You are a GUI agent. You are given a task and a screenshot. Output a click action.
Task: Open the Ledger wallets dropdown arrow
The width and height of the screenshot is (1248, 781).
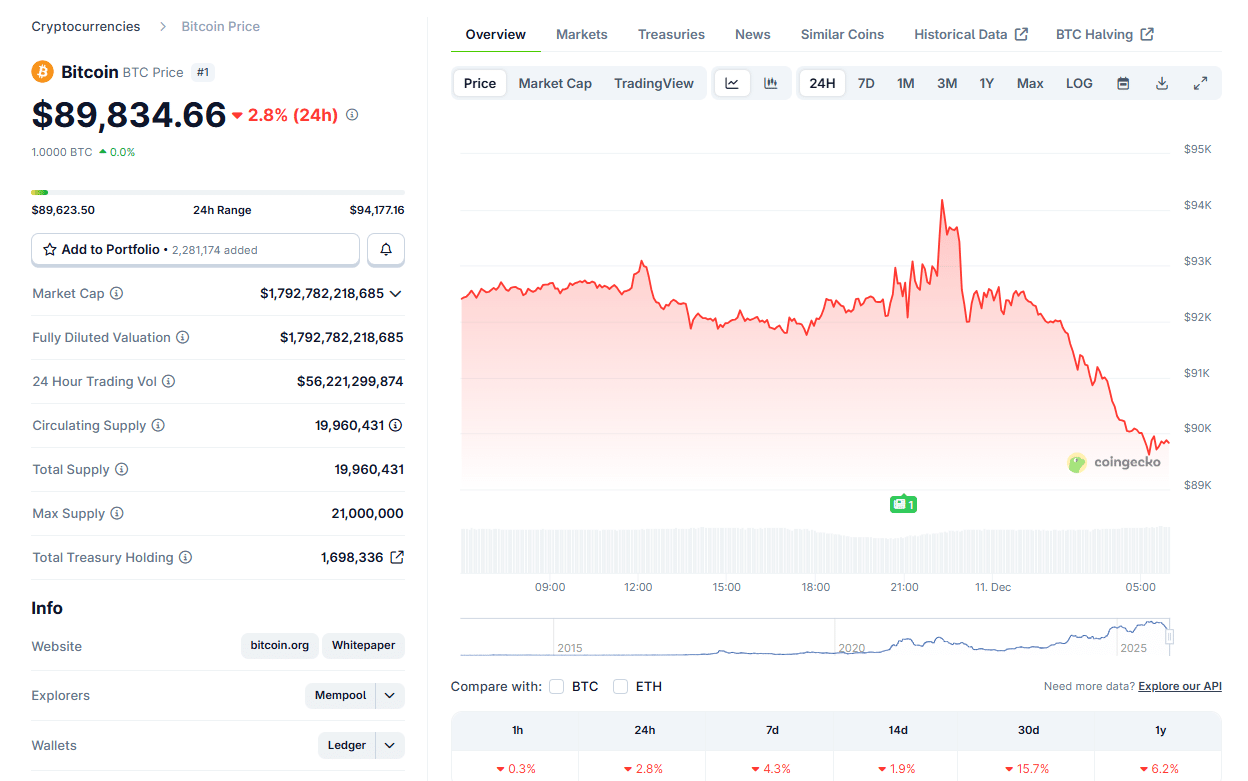[x=390, y=745]
